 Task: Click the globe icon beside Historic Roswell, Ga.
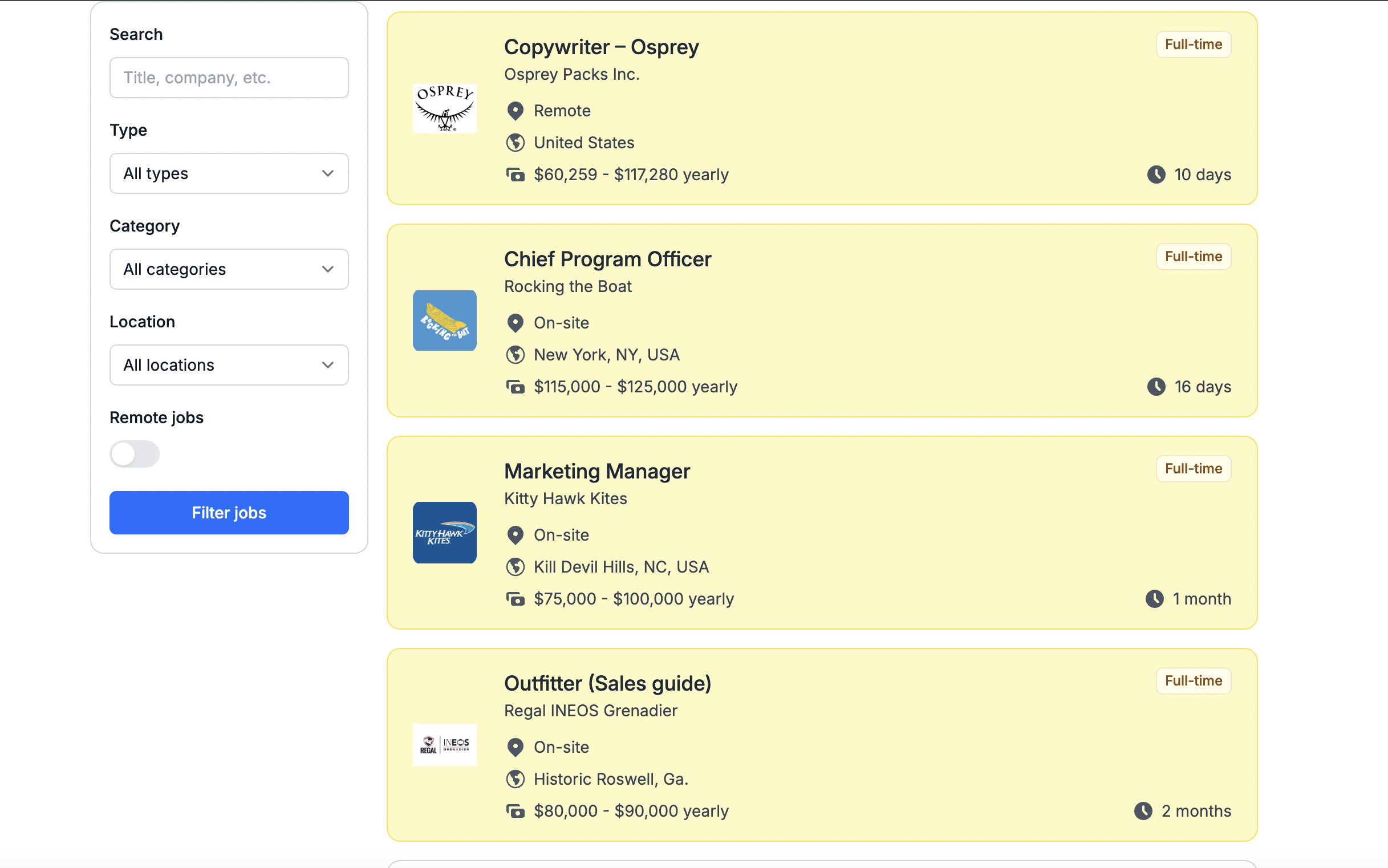(515, 779)
